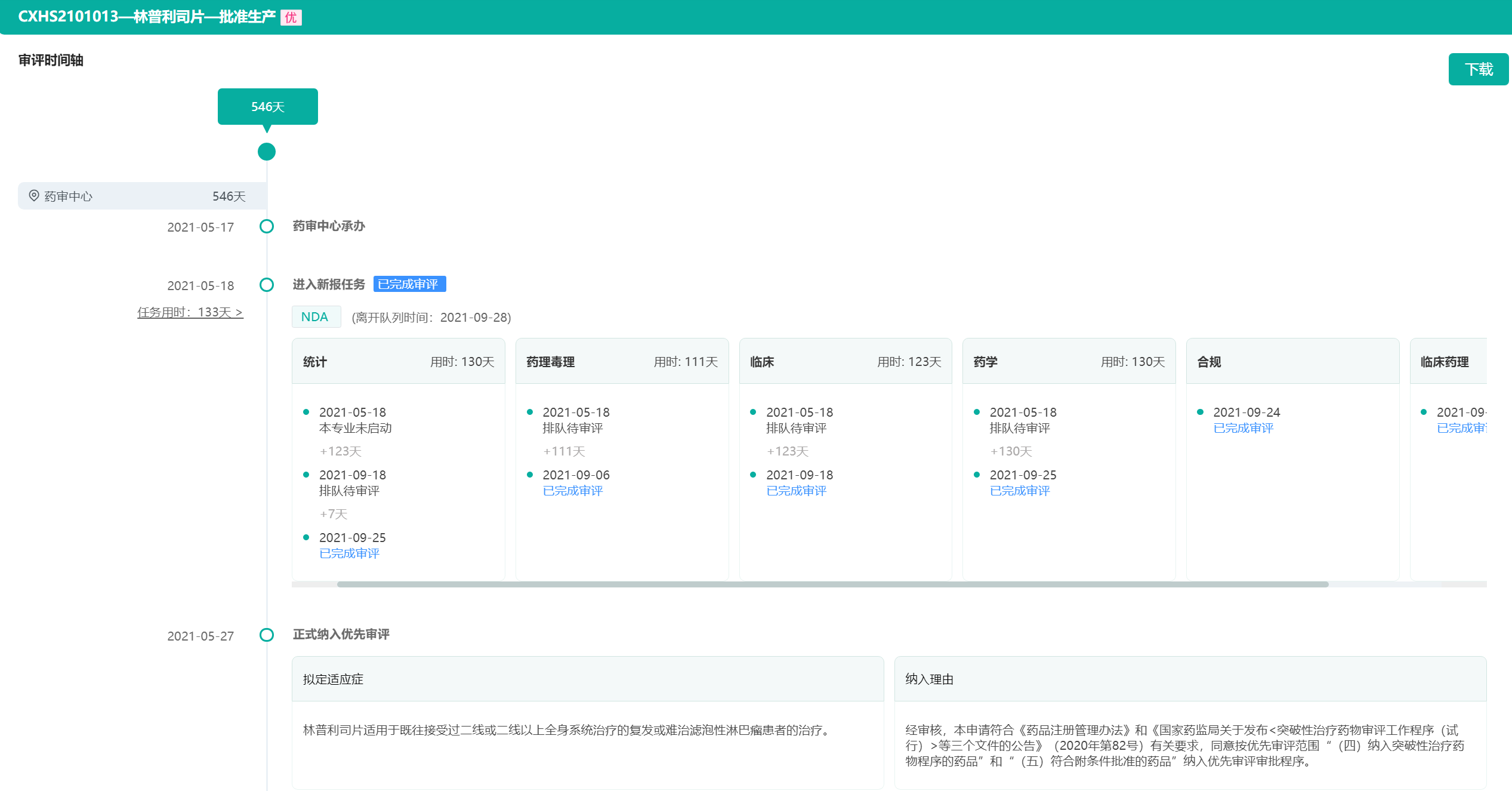Open 已完成审评 link in 合规 card
Screen dimensions: 1512x791
point(1243,428)
